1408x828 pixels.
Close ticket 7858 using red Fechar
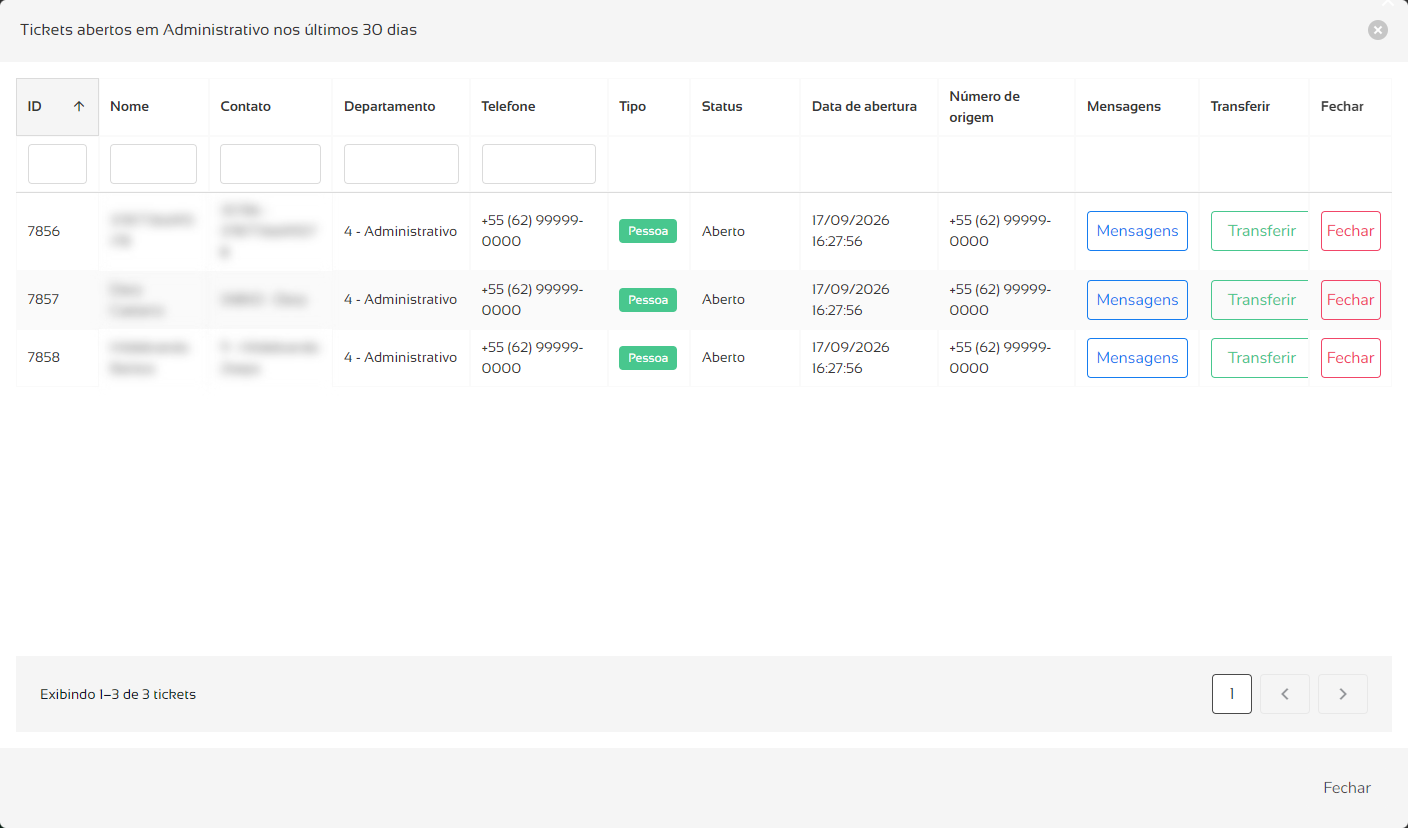point(1351,358)
